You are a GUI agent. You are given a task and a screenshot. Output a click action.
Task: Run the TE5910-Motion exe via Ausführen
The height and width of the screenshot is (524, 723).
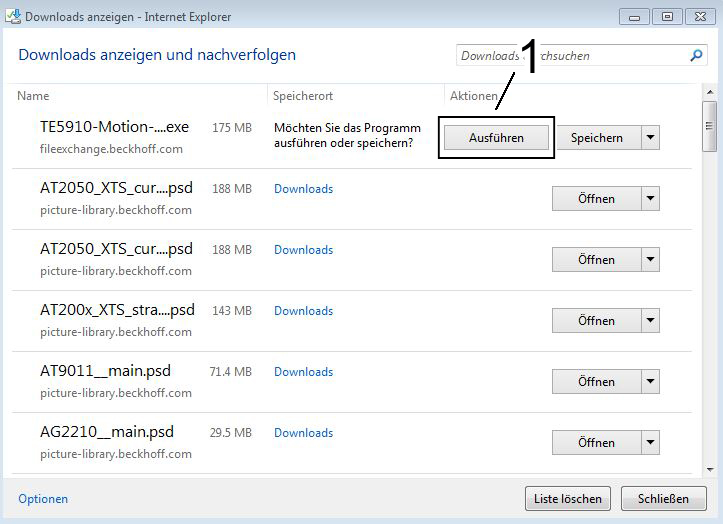(496, 137)
